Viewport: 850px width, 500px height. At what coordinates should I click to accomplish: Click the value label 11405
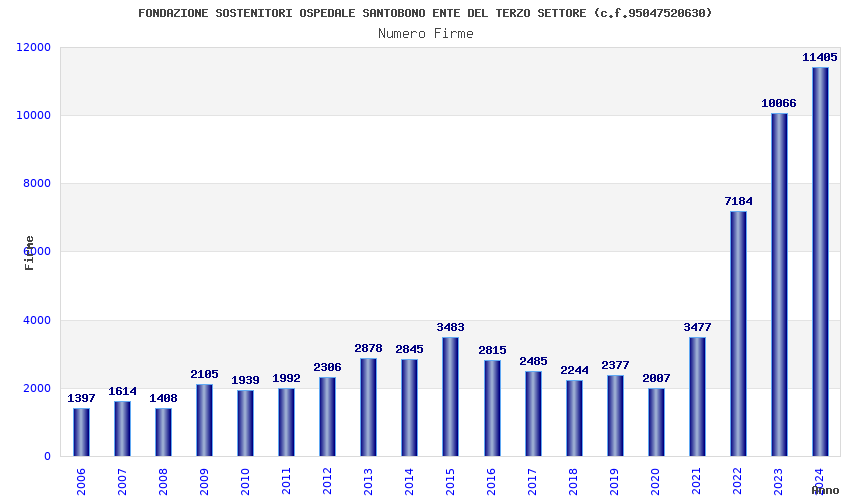(x=820, y=57)
